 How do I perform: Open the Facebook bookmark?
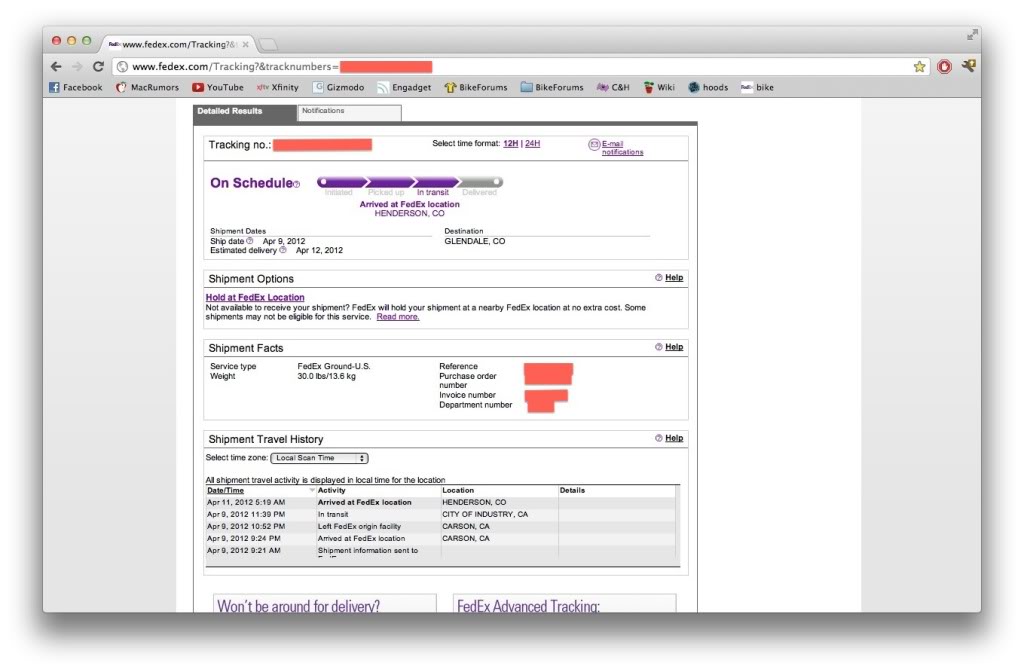tap(76, 88)
